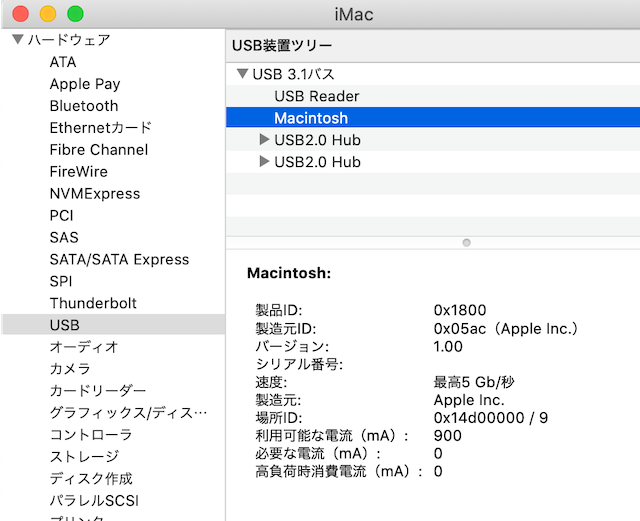Click the Macintosh: detail heading
Image resolution: width=640 pixels, height=521 pixels.
[289, 273]
